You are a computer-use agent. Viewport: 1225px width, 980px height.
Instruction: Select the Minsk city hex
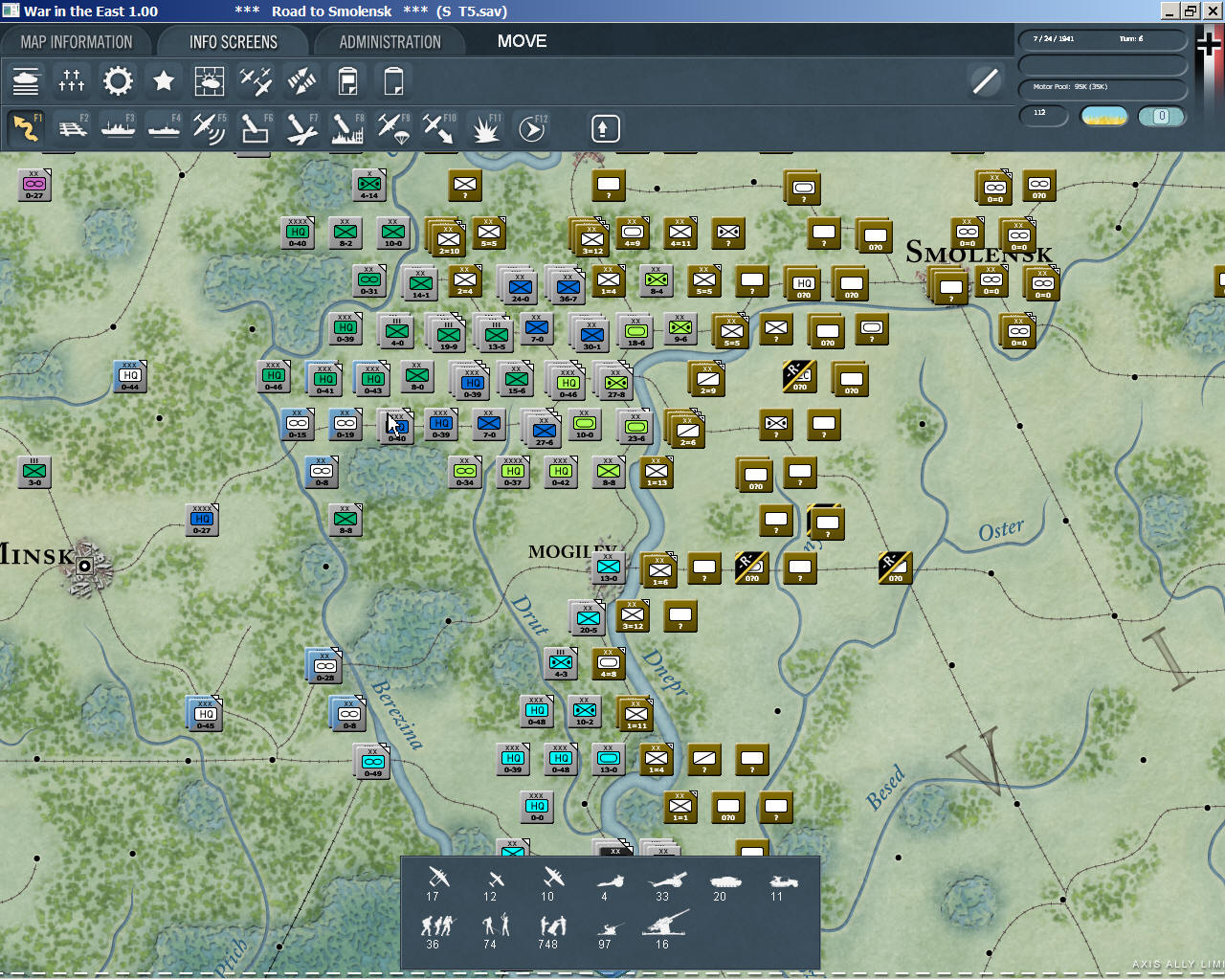(84, 567)
